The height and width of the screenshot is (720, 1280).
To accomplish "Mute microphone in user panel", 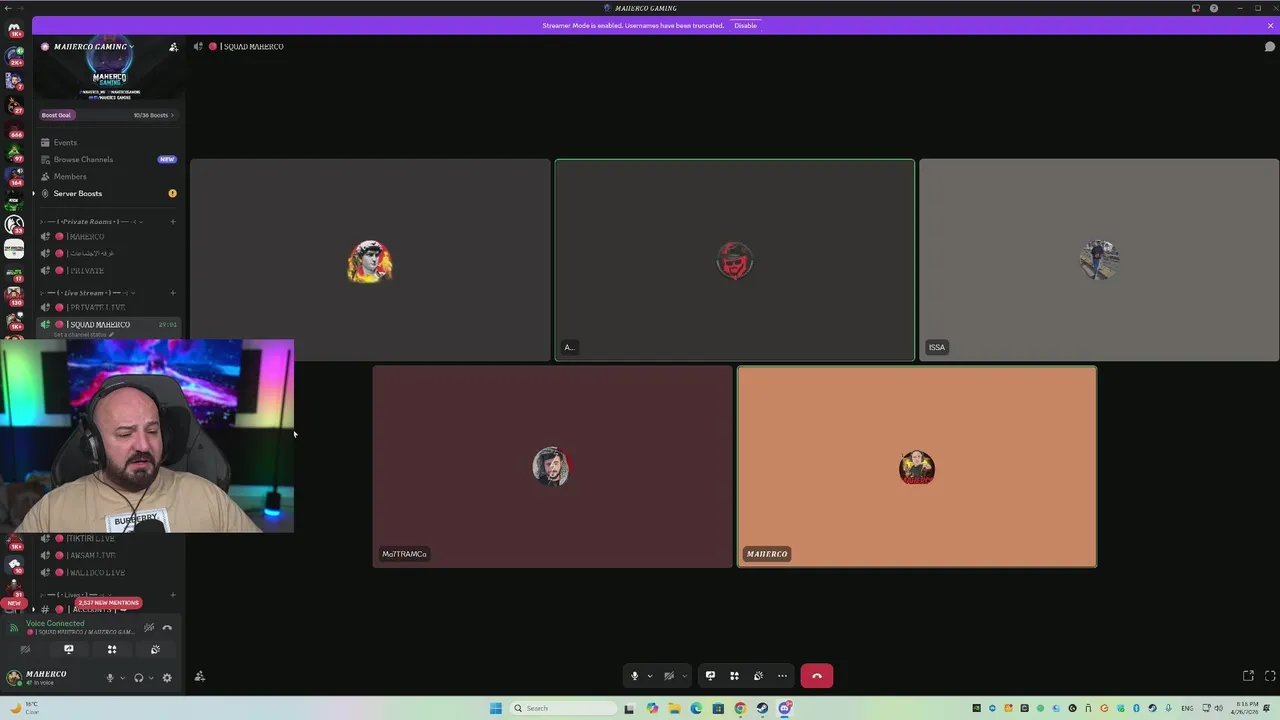I will (x=110, y=678).
